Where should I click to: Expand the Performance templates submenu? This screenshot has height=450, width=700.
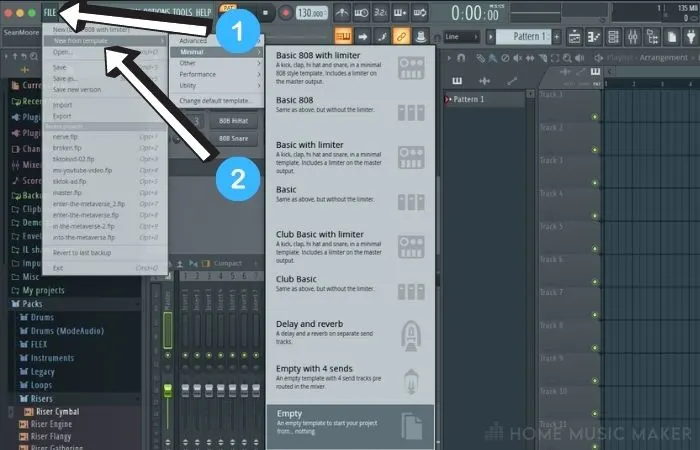pos(217,74)
